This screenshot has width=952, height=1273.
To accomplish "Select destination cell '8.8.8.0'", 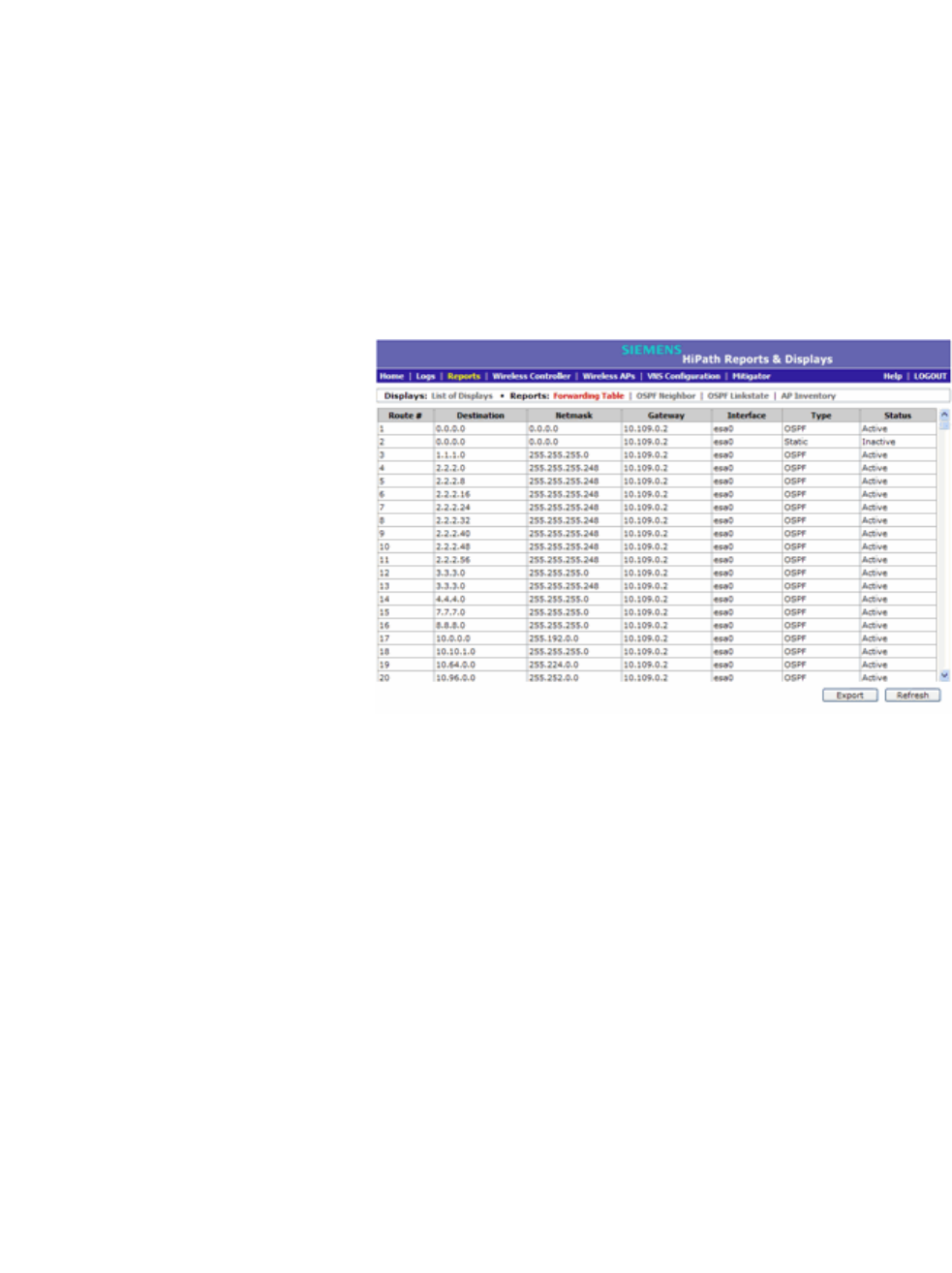I will click(x=480, y=626).
